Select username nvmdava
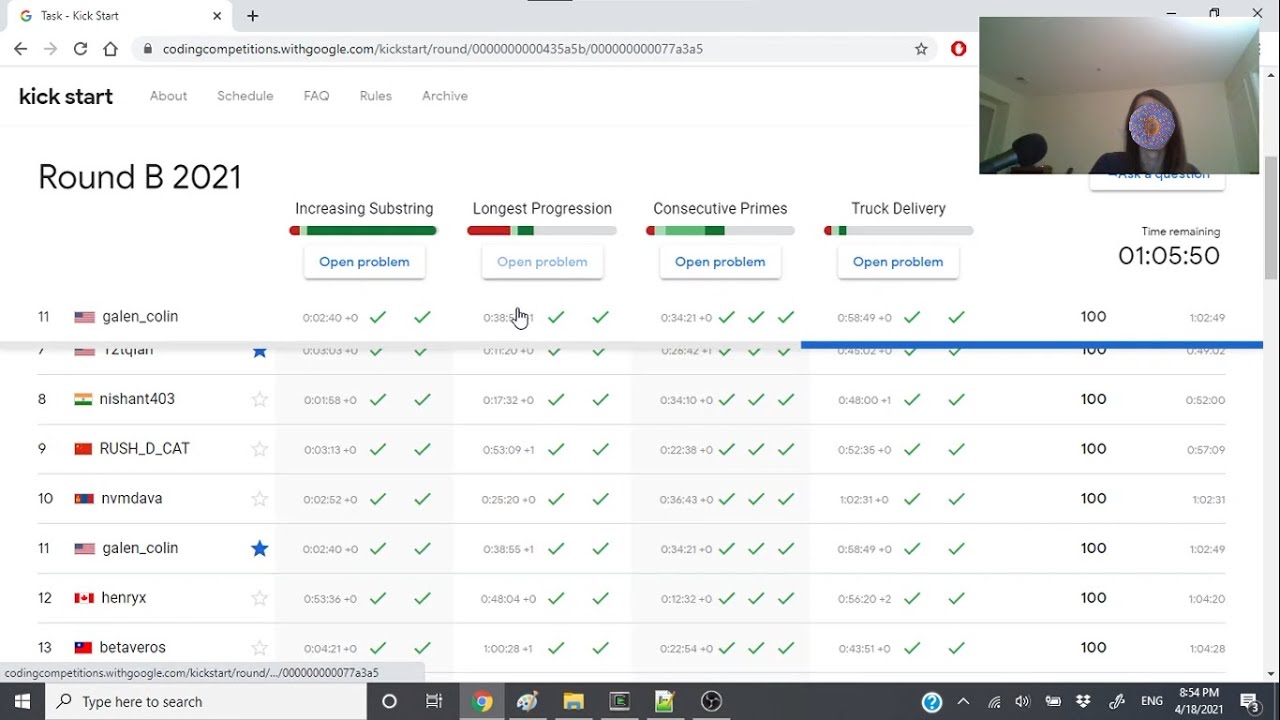The width and height of the screenshot is (1280, 720). point(131,498)
